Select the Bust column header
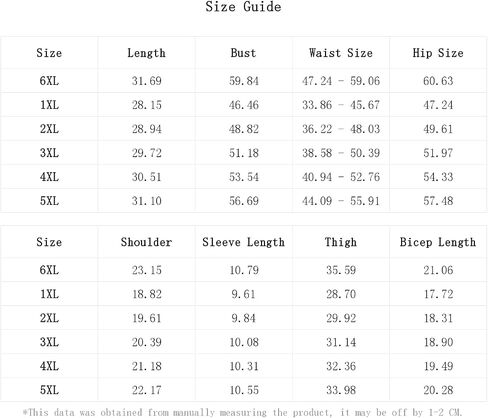The width and height of the screenshot is (488, 418). [243, 53]
